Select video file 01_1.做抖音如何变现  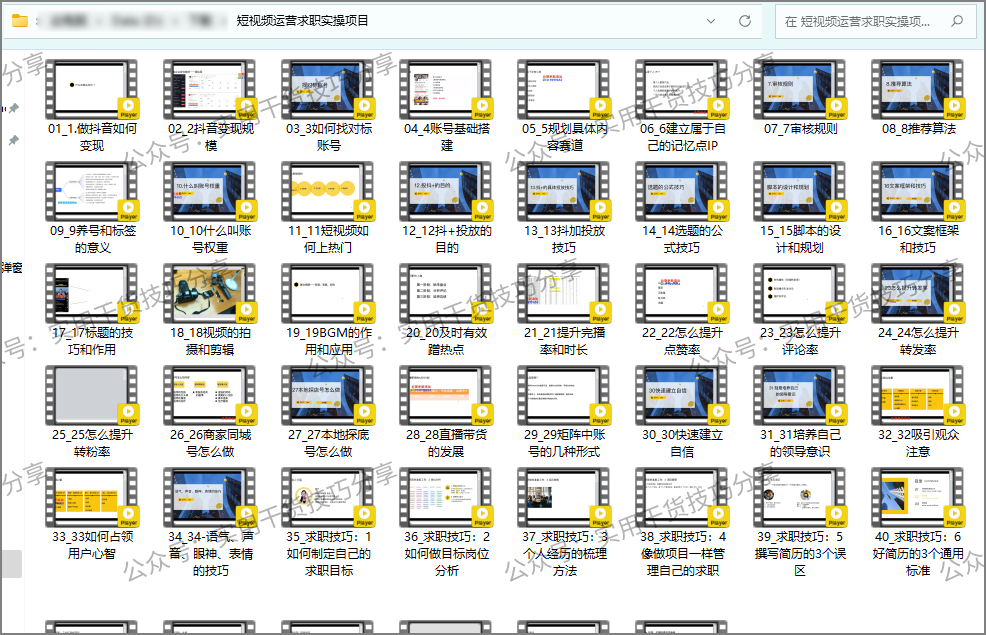point(93,90)
